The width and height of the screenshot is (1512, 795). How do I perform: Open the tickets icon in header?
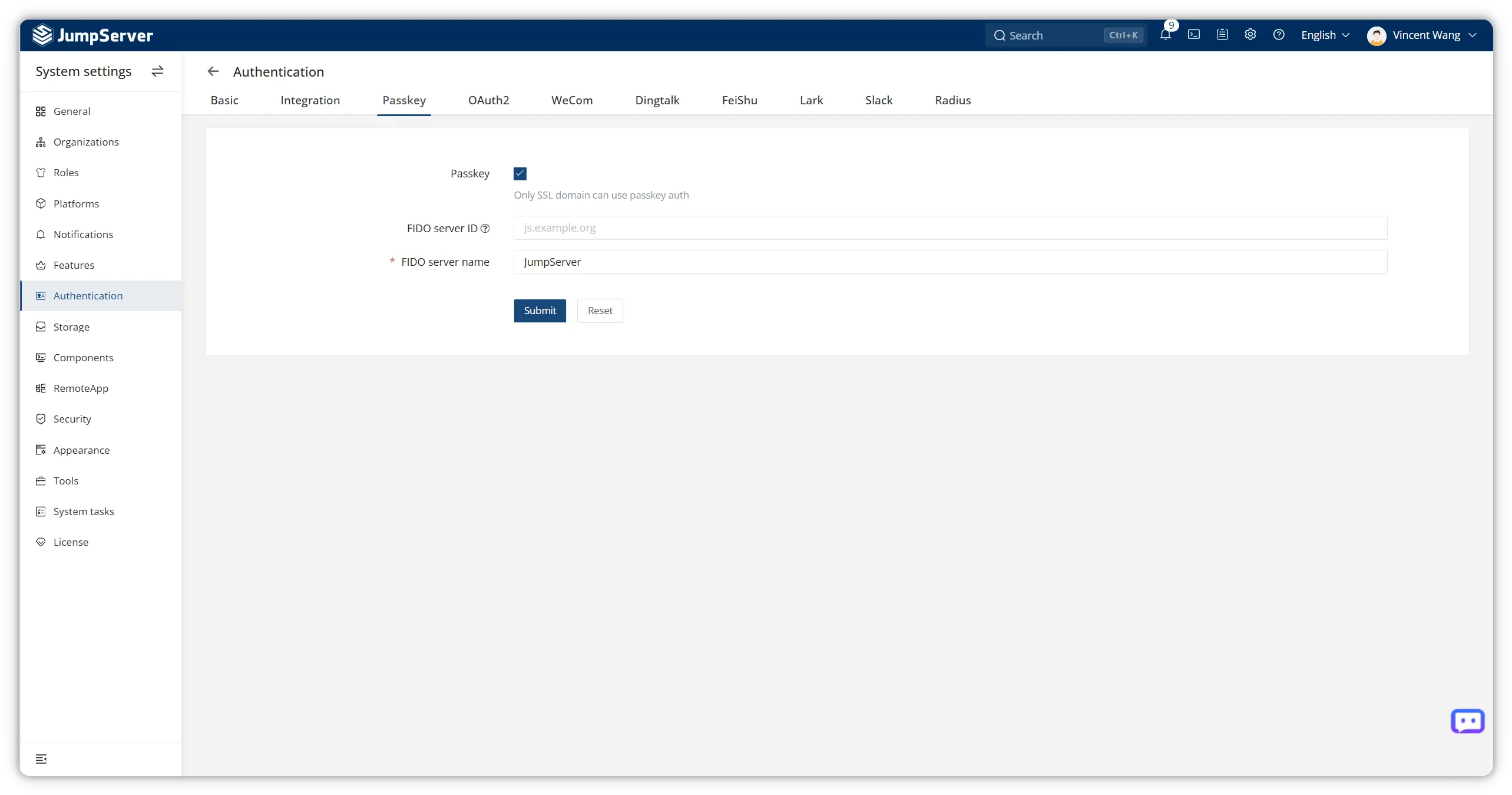click(1222, 35)
